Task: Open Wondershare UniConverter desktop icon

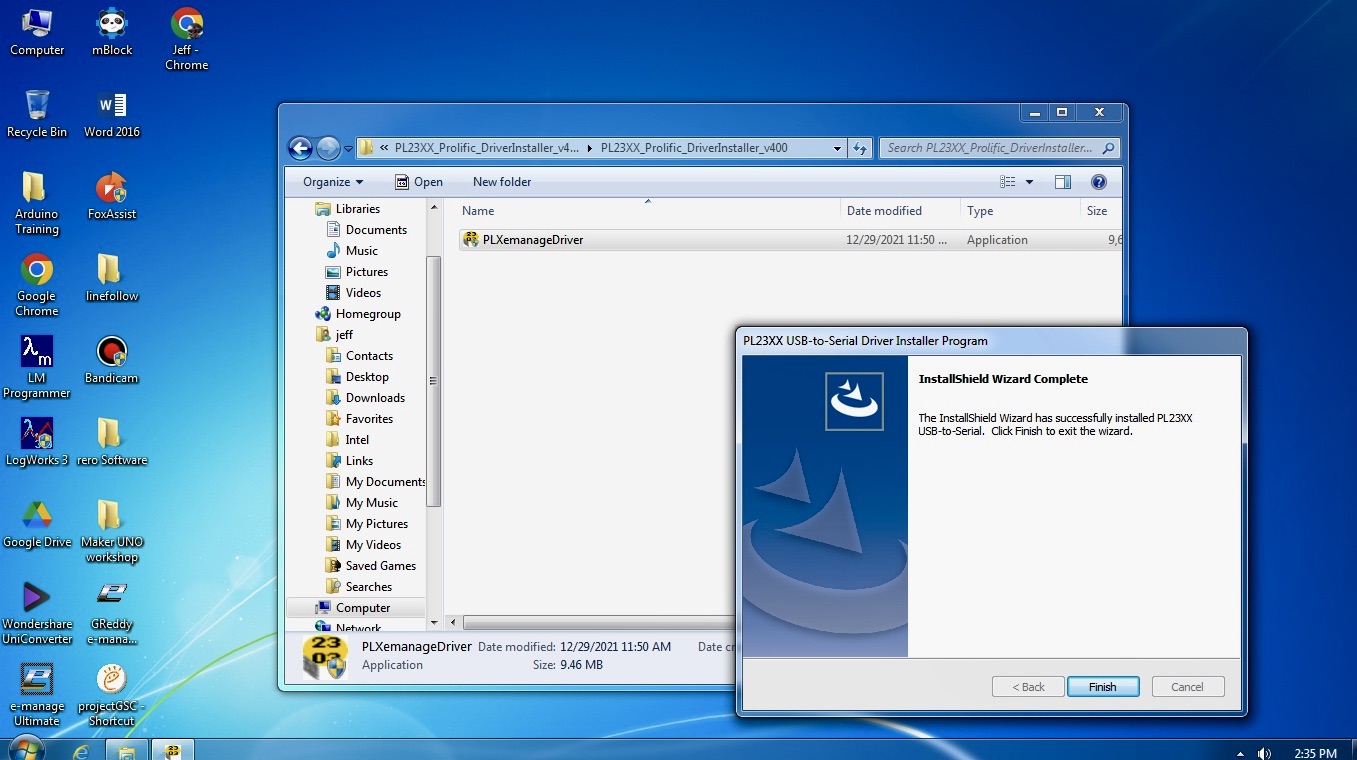Action: pos(37,613)
